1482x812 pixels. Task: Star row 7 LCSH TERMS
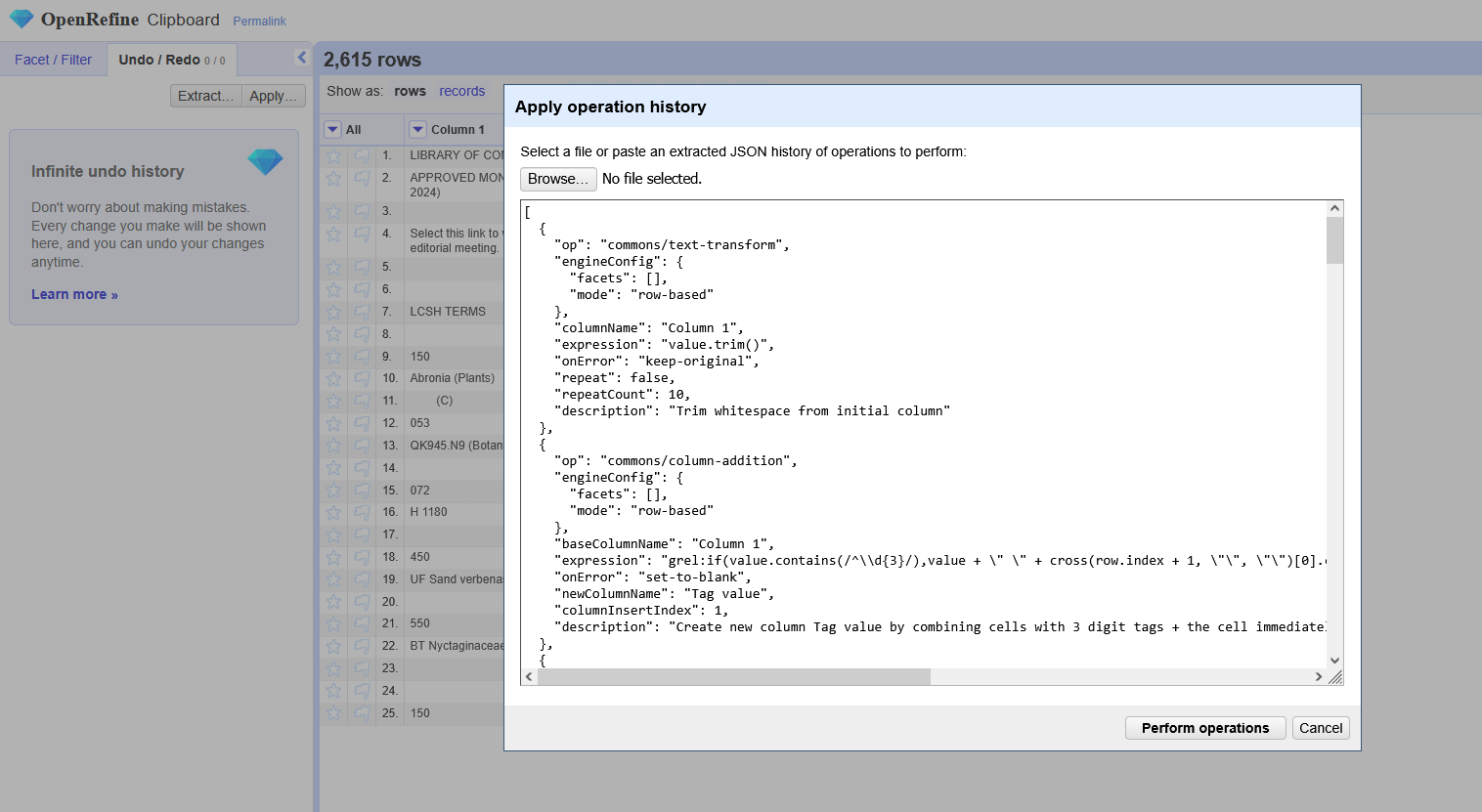point(333,312)
